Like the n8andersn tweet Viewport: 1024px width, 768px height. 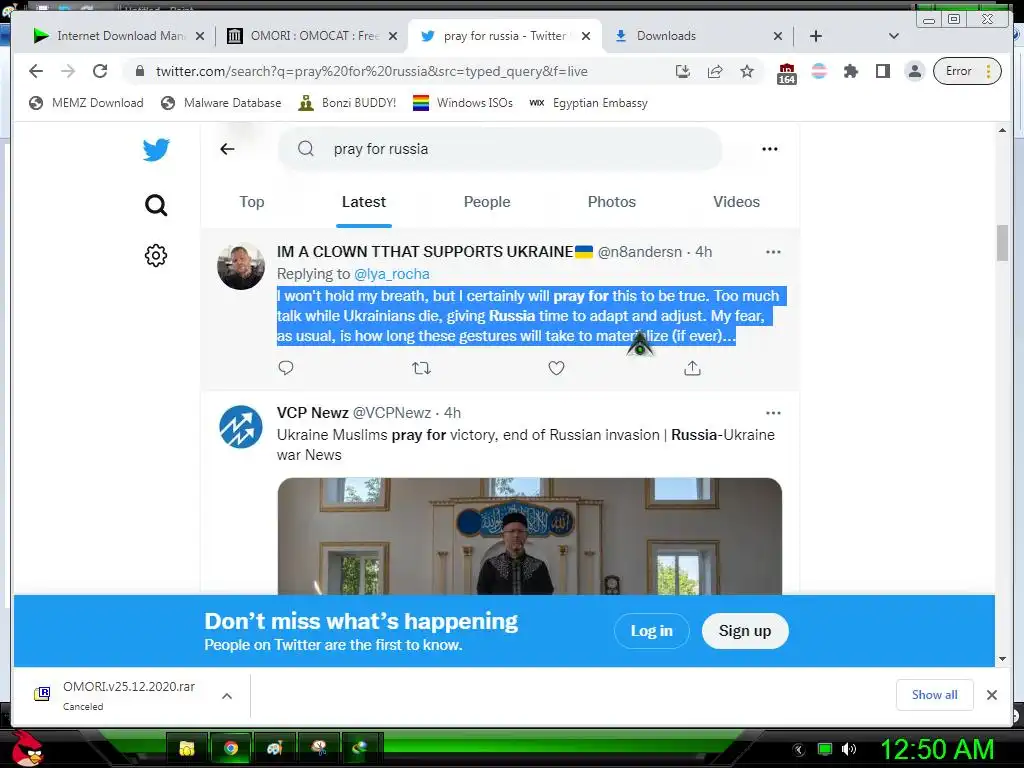[x=556, y=368]
